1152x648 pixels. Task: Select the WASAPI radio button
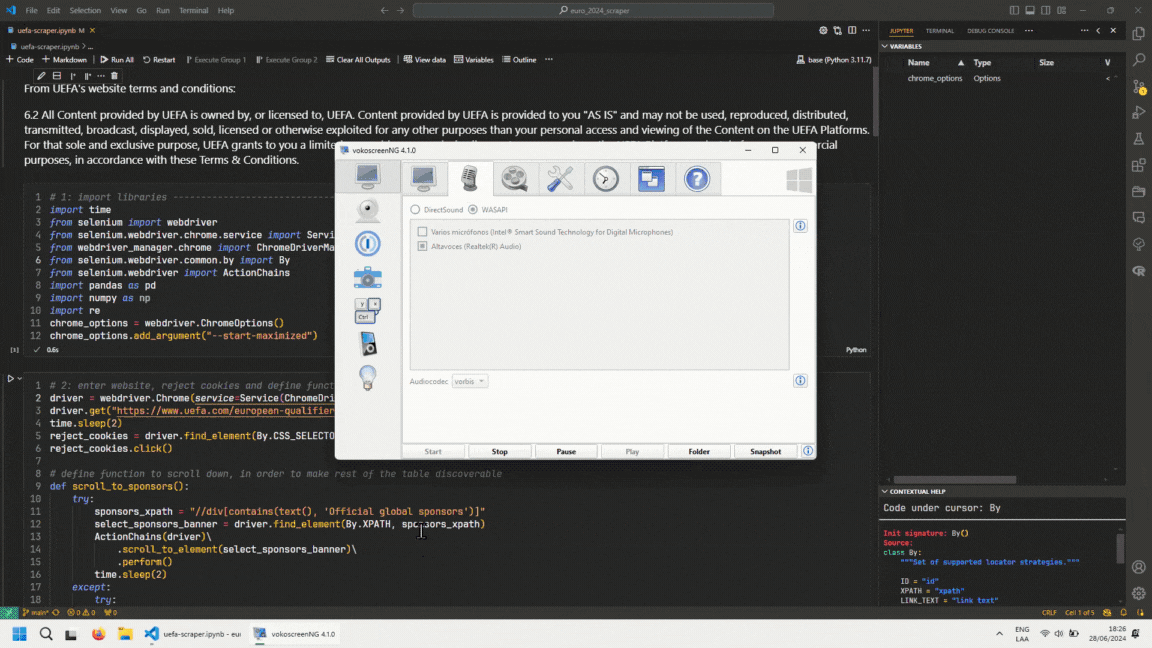pos(472,209)
